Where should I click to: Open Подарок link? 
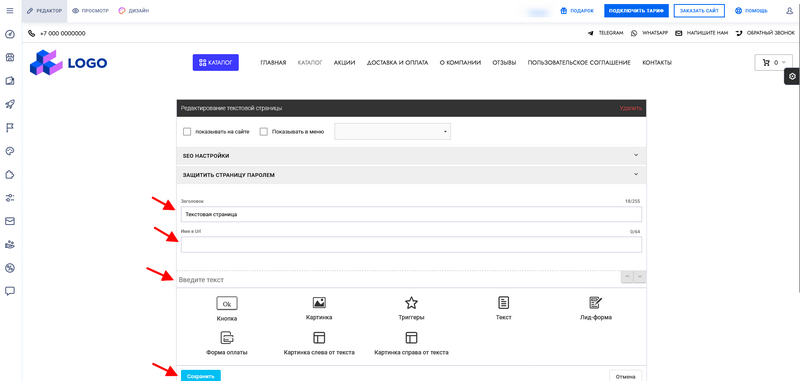(x=577, y=11)
